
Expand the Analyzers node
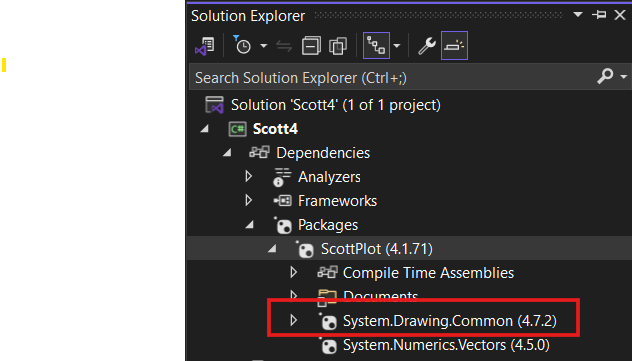(x=249, y=176)
